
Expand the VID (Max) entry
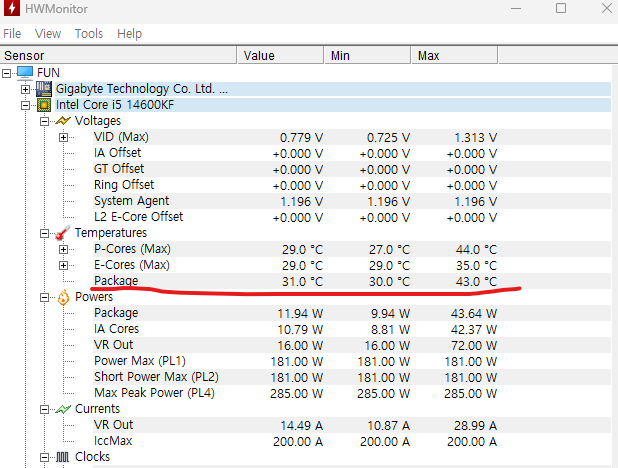(63, 138)
